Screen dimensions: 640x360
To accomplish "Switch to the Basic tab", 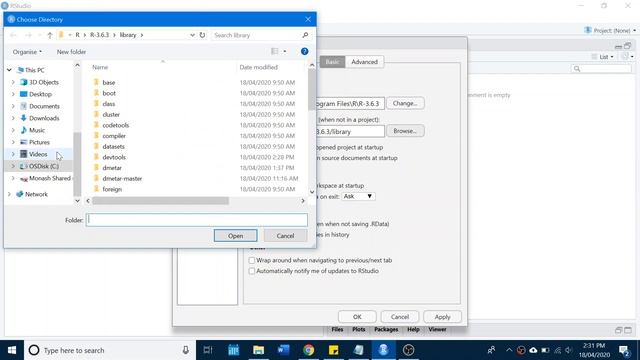I will [x=332, y=62].
